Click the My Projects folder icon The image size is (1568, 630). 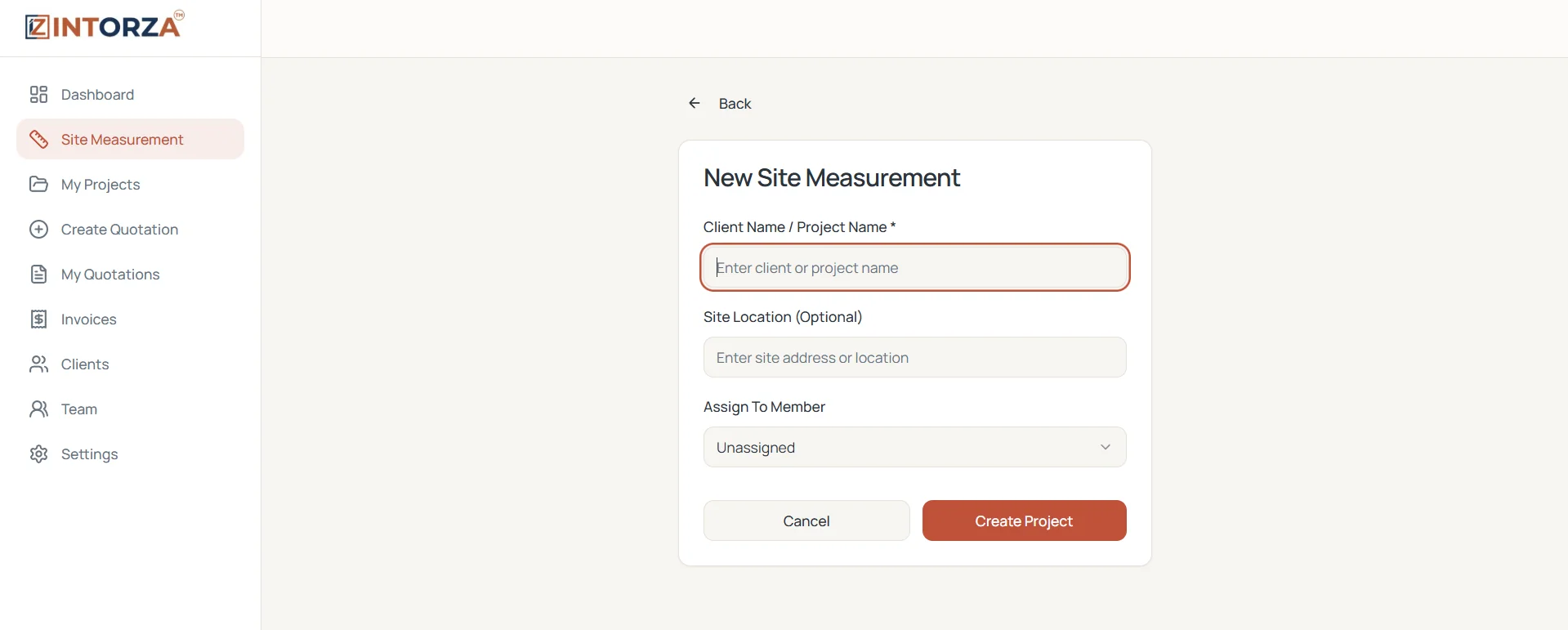(x=38, y=185)
